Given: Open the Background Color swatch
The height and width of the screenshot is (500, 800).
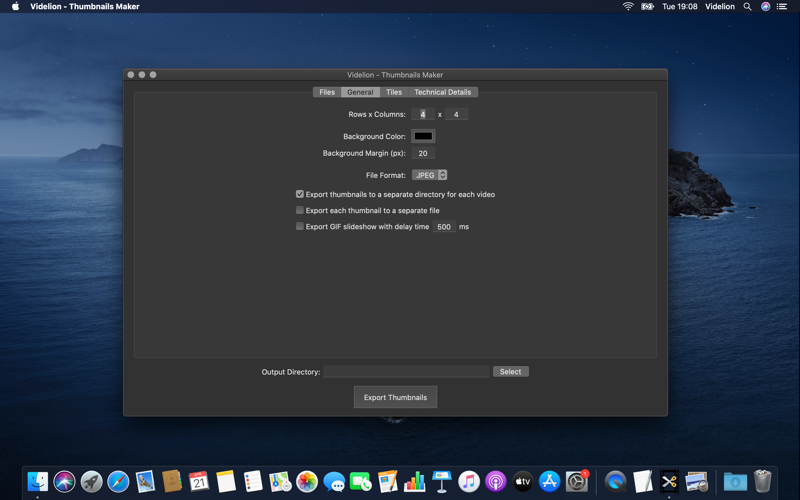Looking at the screenshot, I should point(423,136).
